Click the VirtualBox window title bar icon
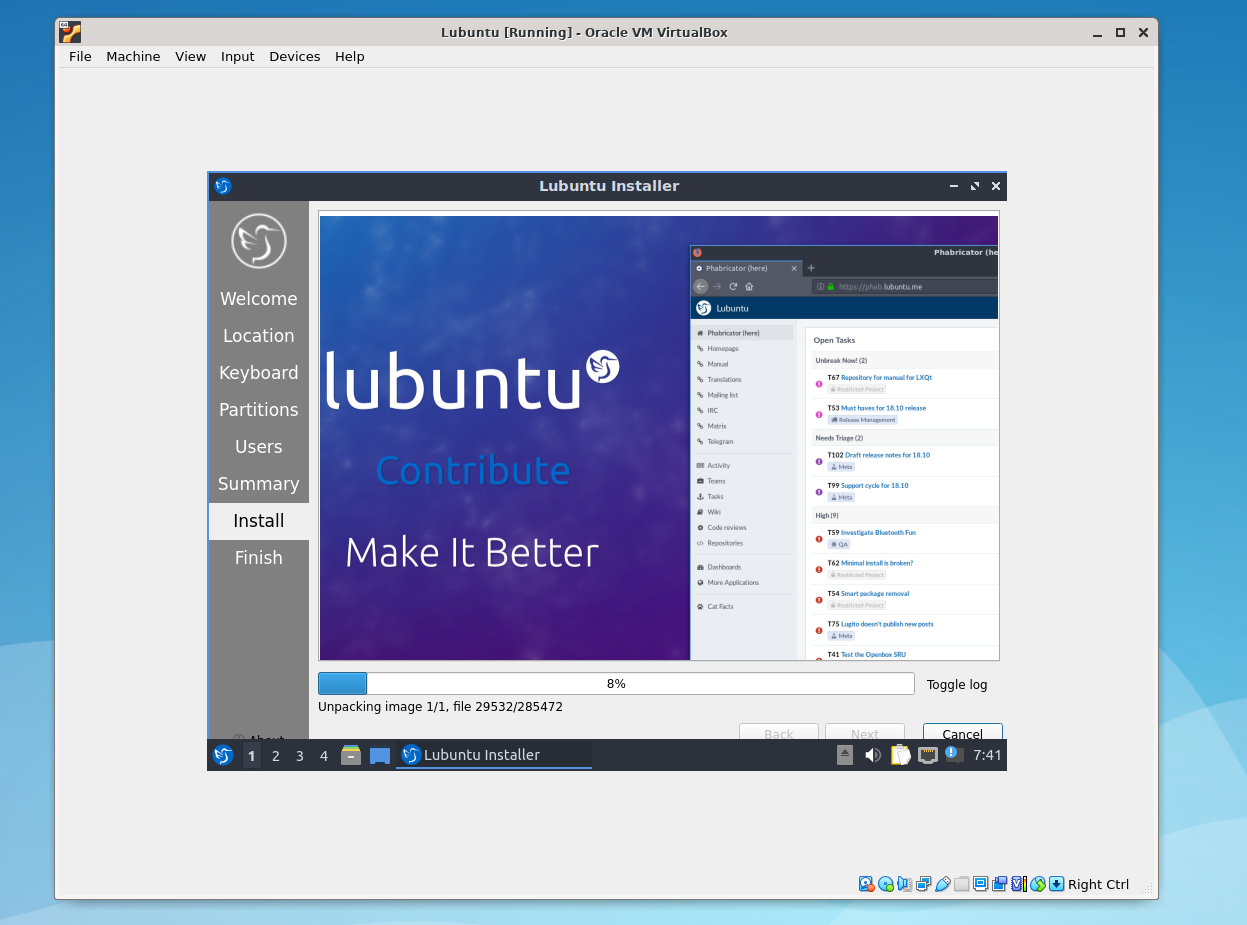Screen dimensions: 1247x925 pyautogui.click(x=70, y=32)
